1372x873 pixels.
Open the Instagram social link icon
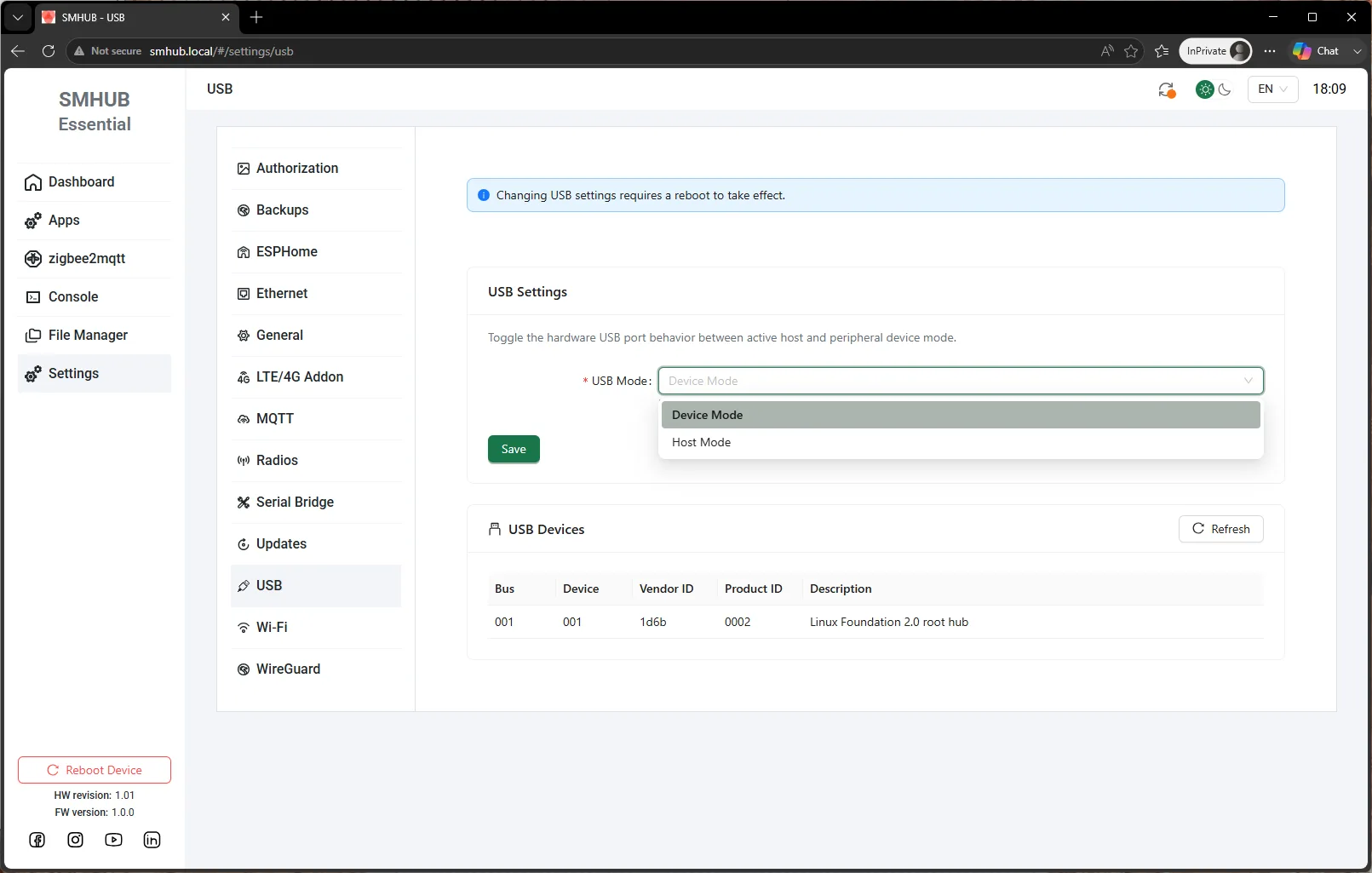click(76, 840)
